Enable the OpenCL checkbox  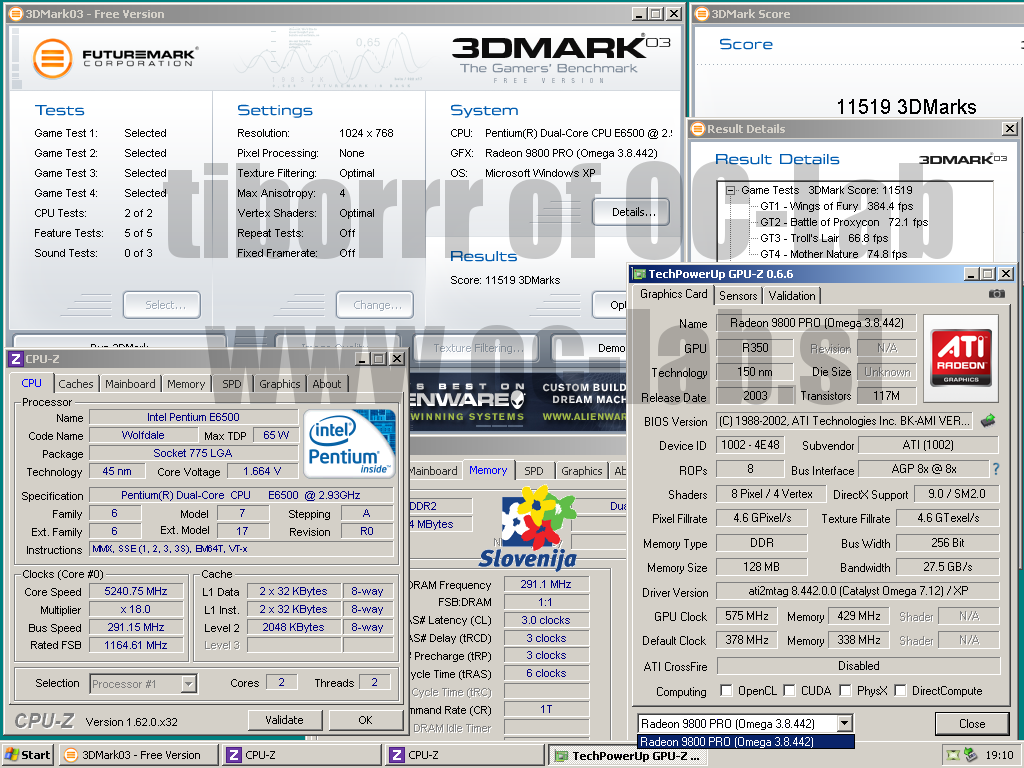tap(726, 690)
